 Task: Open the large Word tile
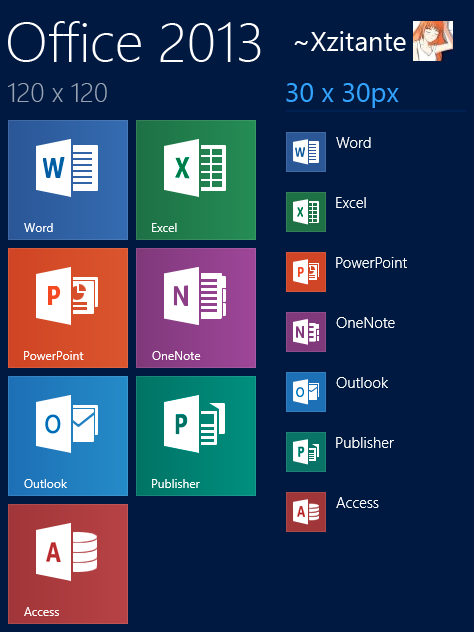pyautogui.click(x=68, y=180)
